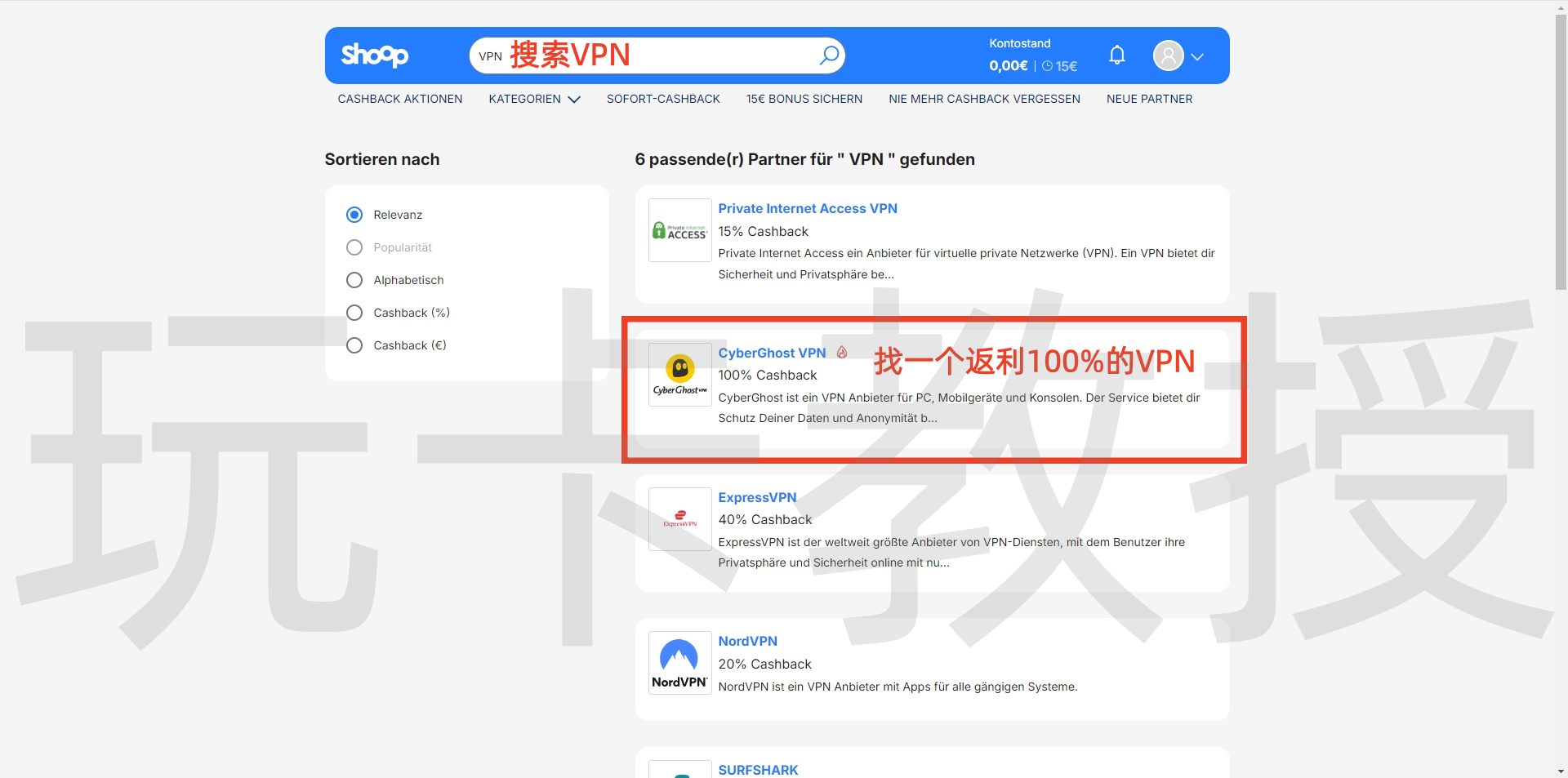Click the user profile avatar
Image resolution: width=1568 pixels, height=778 pixels.
tap(1168, 56)
